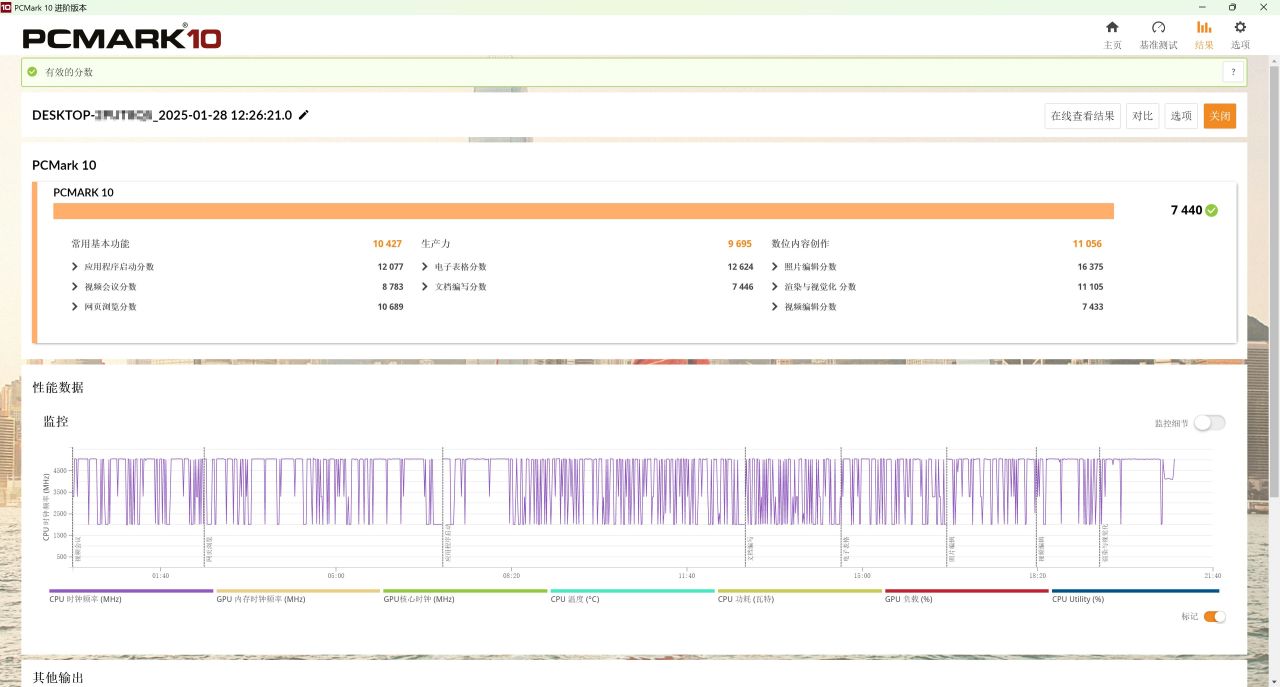
Task: Click the 16 375 photo editing score value
Action: click(x=1090, y=267)
